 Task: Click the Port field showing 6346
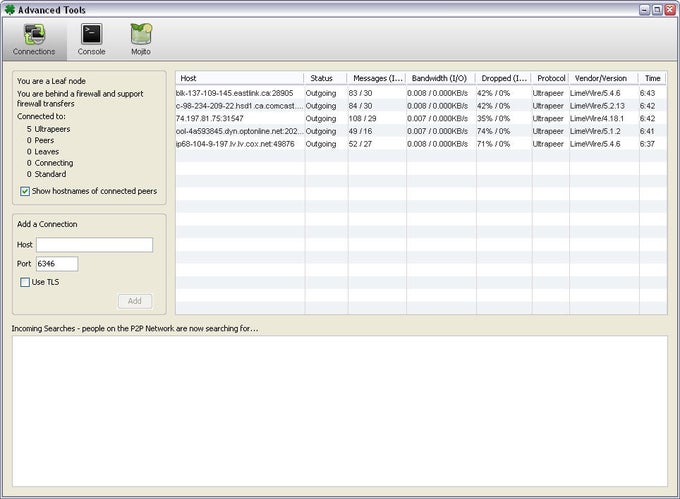pos(57,264)
